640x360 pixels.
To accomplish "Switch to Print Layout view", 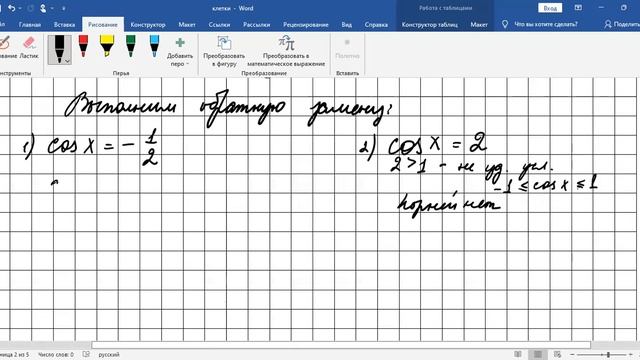I will tap(538, 354).
